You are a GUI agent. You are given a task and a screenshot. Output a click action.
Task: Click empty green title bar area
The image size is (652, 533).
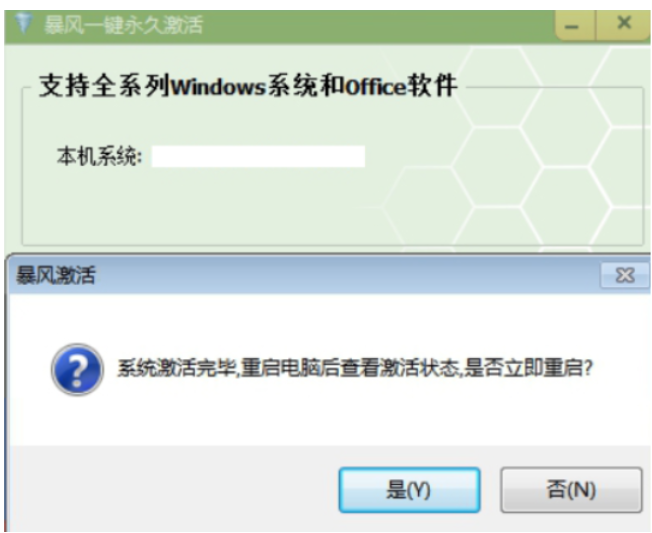(374, 25)
